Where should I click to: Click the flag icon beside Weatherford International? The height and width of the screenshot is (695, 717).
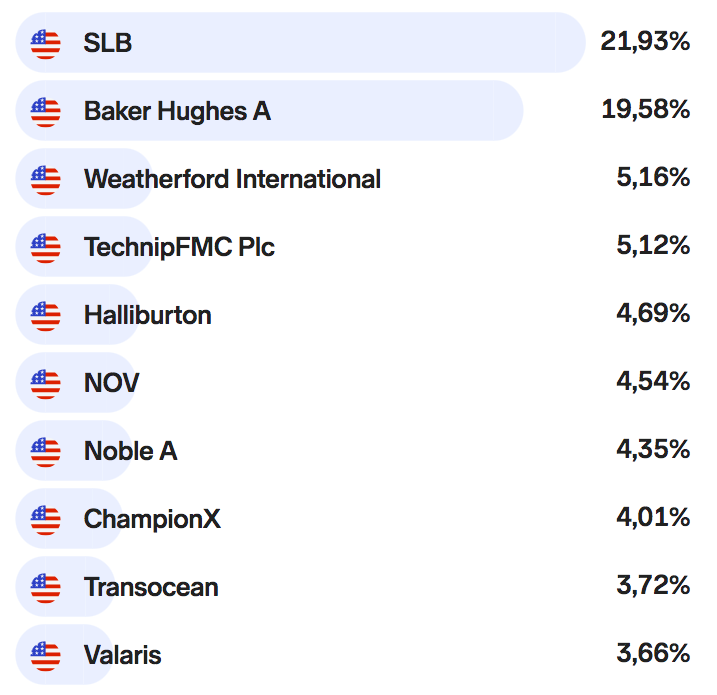46,180
